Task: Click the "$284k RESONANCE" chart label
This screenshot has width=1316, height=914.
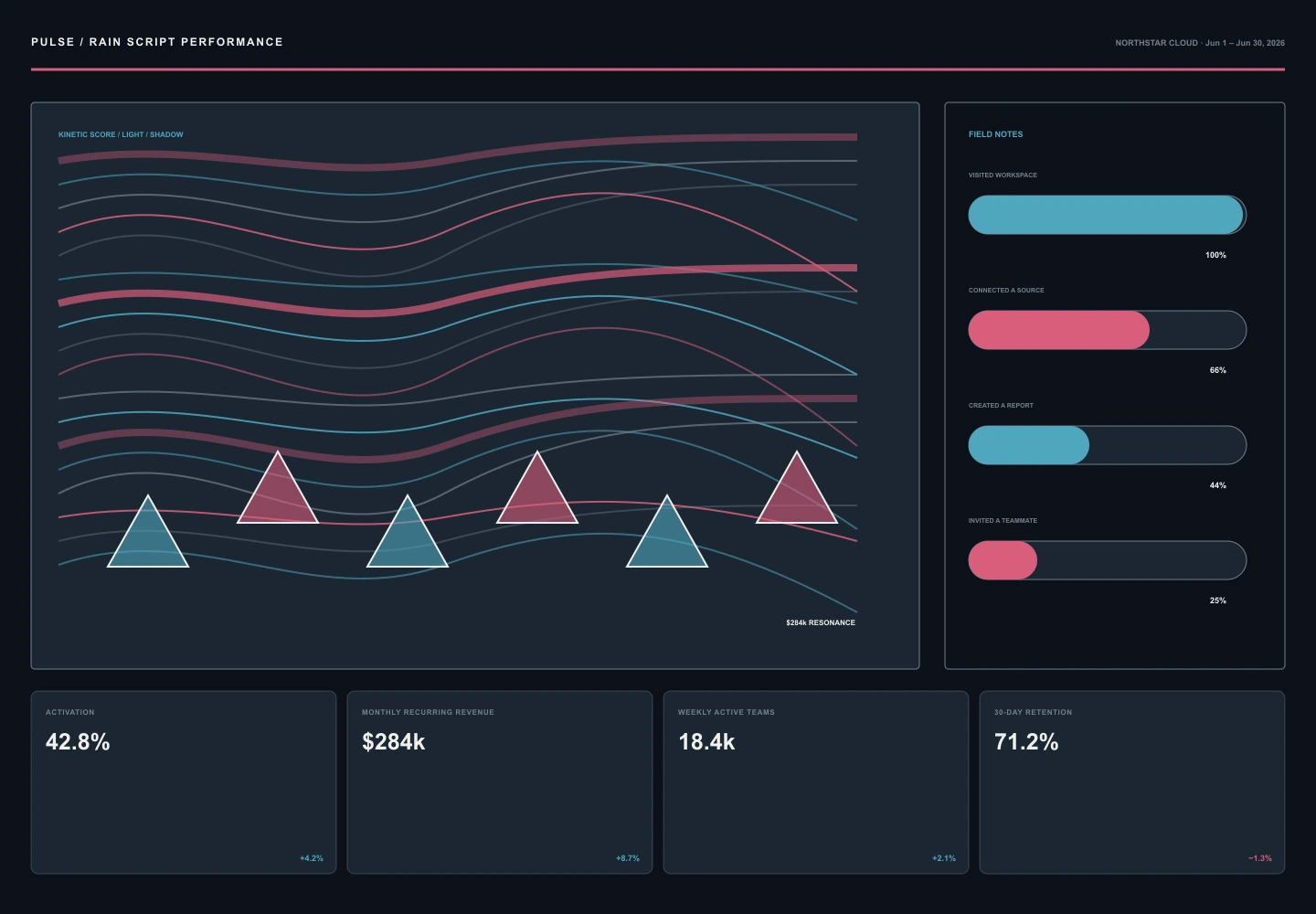Action: click(821, 622)
